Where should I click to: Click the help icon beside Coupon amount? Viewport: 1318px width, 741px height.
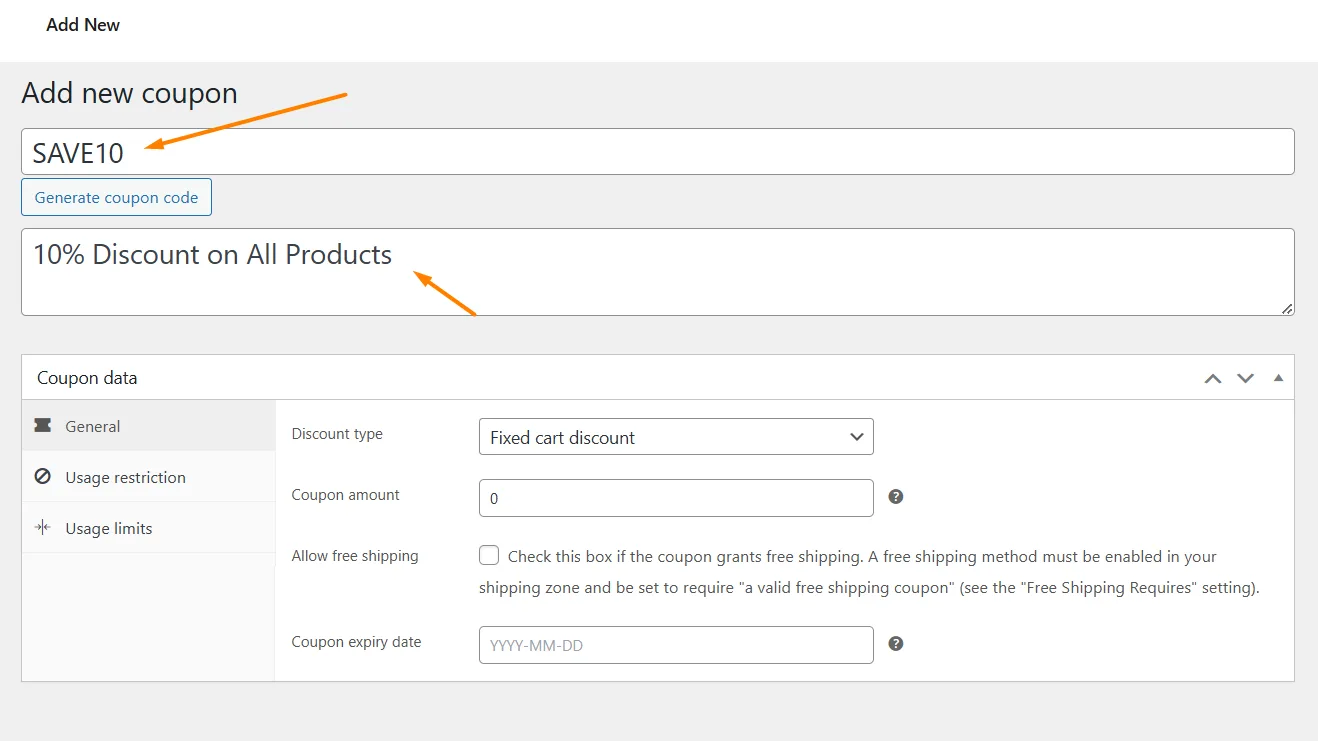click(896, 496)
